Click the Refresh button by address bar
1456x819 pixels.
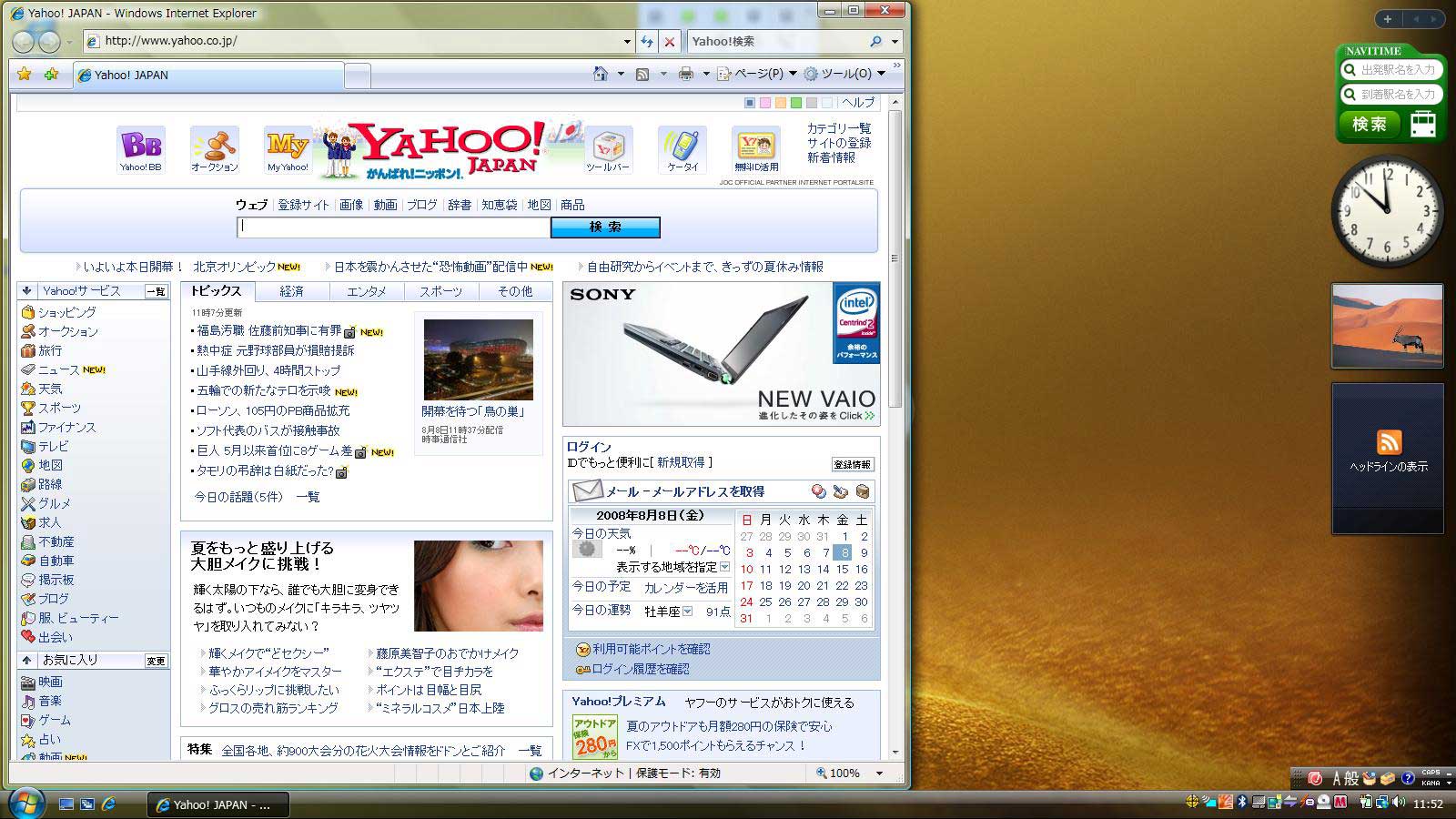(x=647, y=41)
